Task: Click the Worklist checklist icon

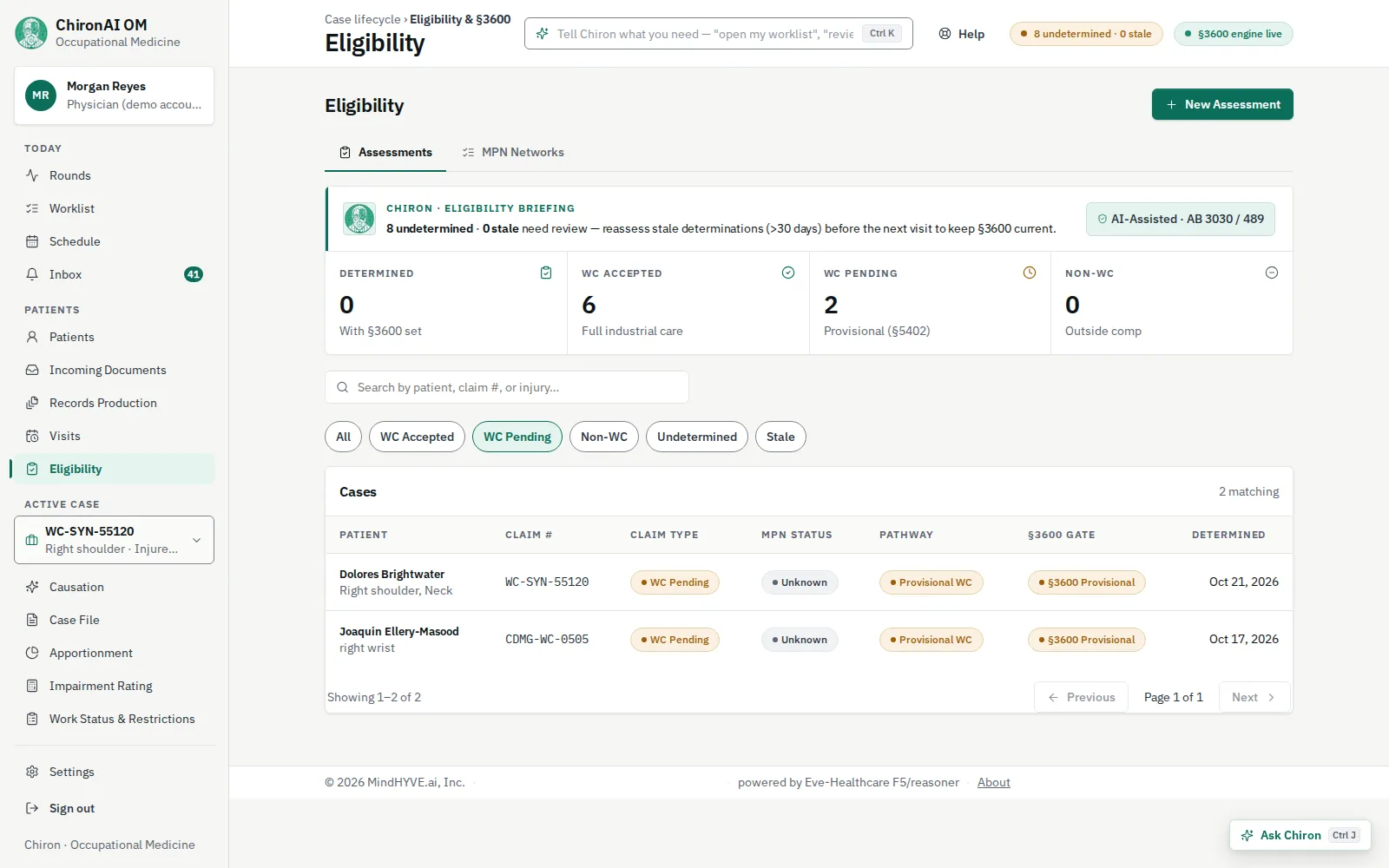Action: (32, 208)
